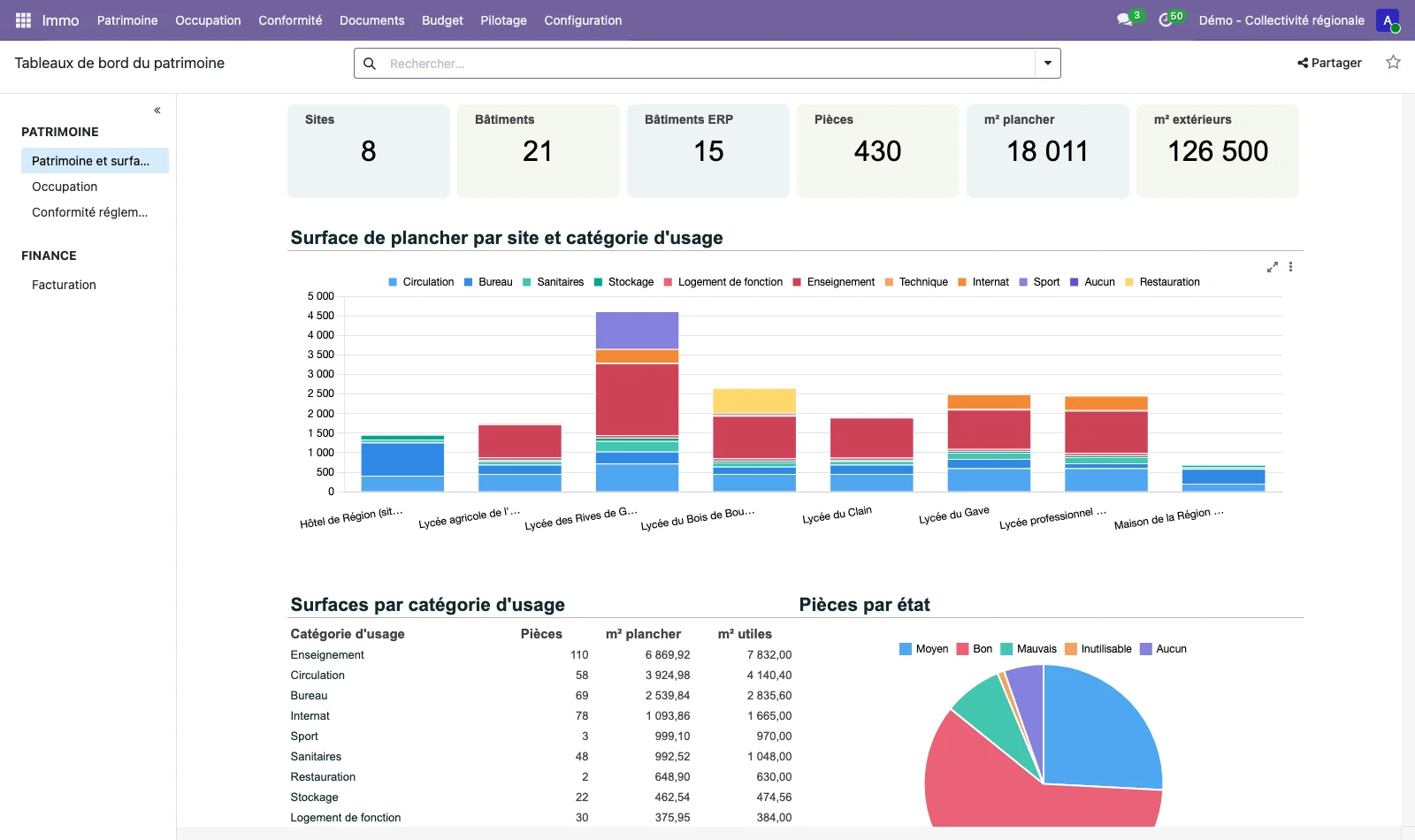Toggle the search options dropdown arrow
This screenshot has height=840, width=1415.
coord(1048,64)
